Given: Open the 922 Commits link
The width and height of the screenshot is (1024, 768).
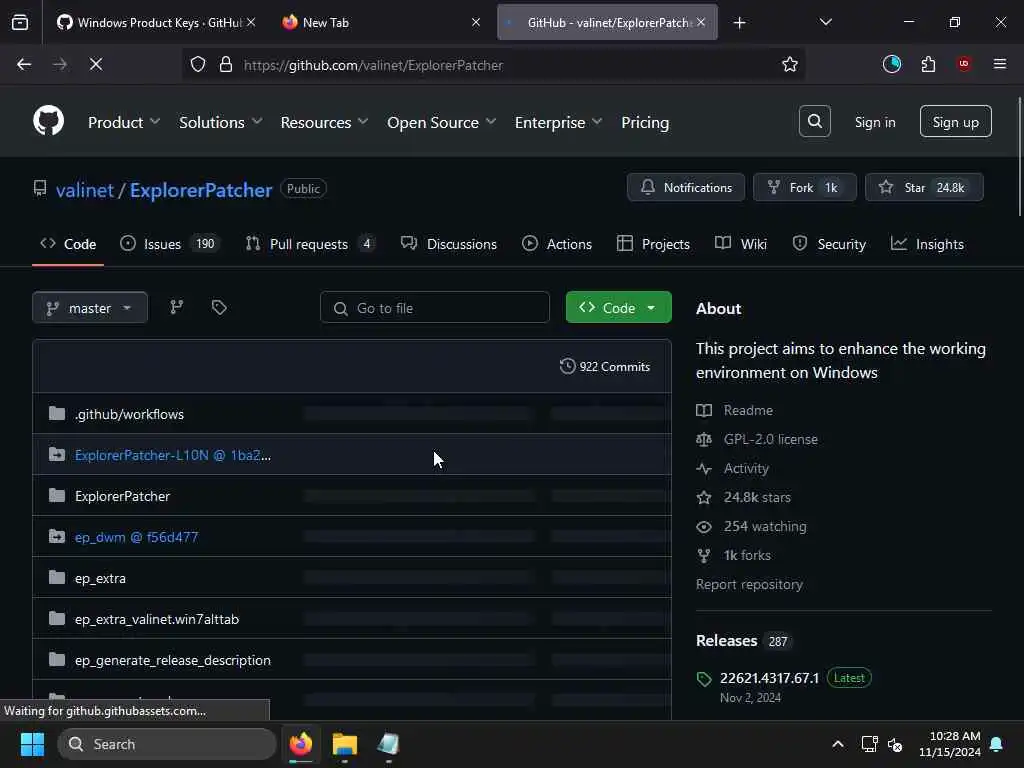Looking at the screenshot, I should coord(605,366).
